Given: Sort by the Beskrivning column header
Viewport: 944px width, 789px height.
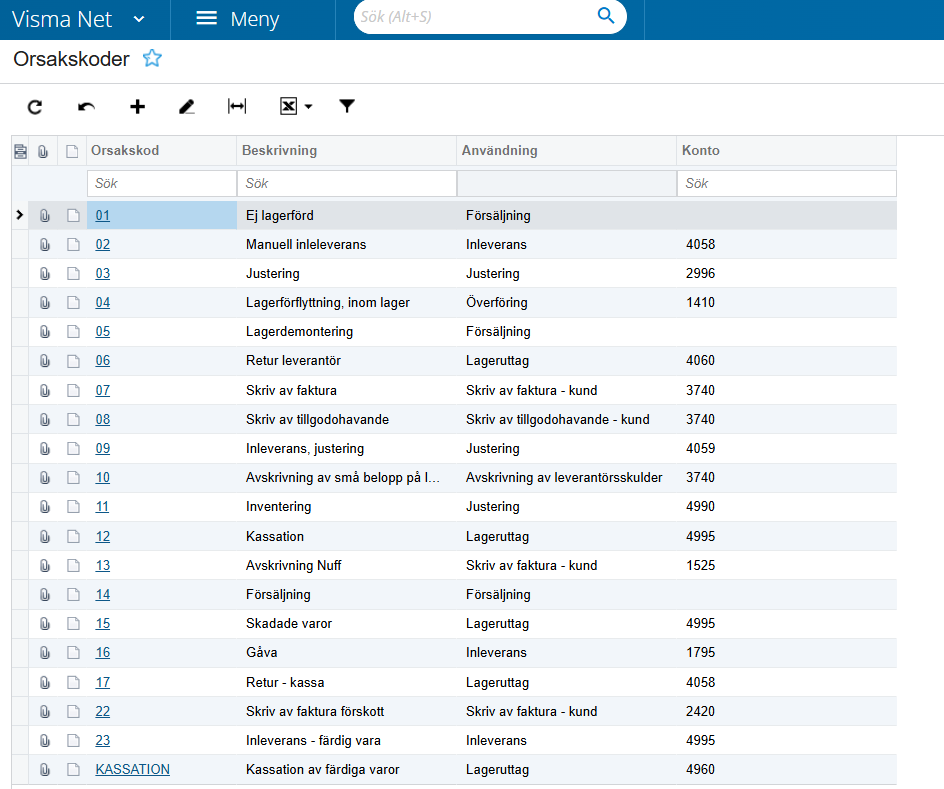Looking at the screenshot, I should 279,150.
